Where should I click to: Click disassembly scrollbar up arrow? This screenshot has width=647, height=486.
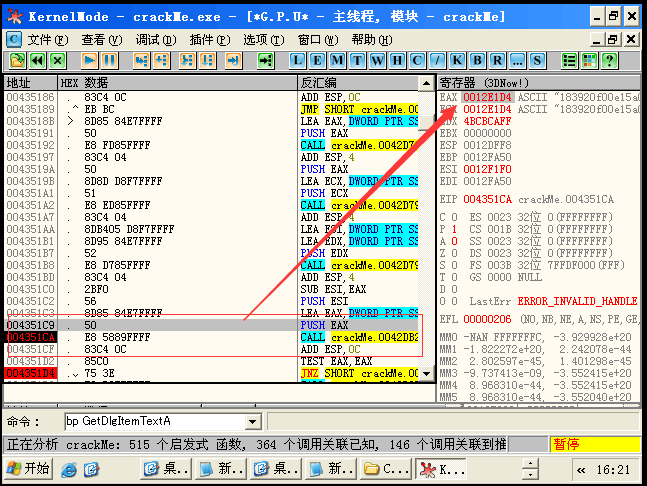[x=426, y=83]
